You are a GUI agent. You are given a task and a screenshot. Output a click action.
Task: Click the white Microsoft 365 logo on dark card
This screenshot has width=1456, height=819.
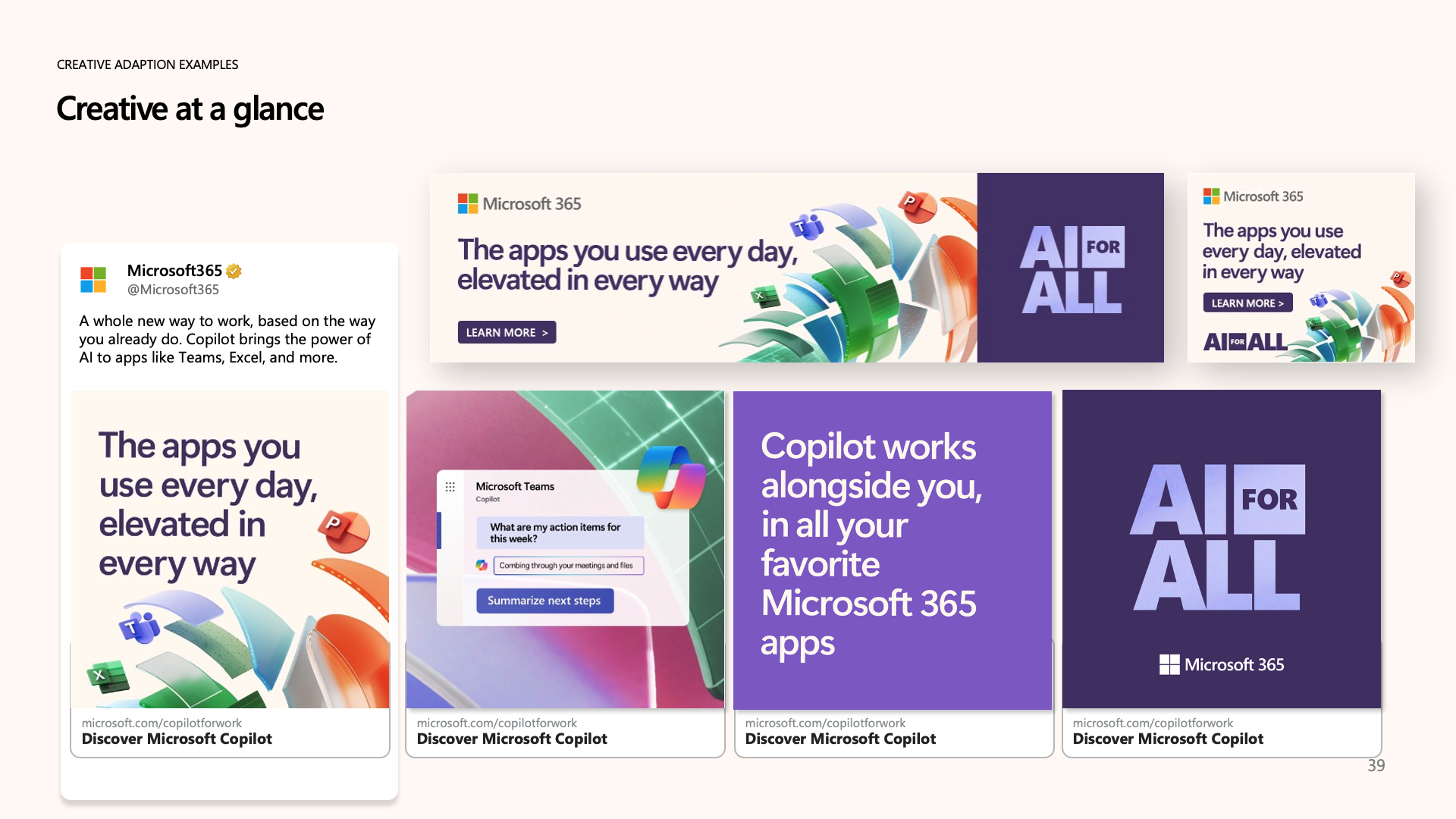click(1221, 665)
